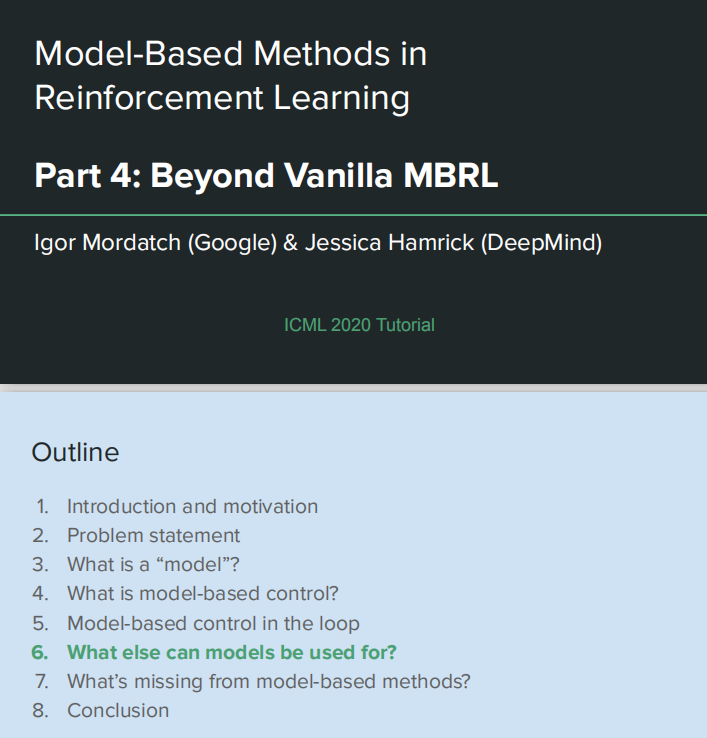Select outline item 'Problem statement'
This screenshot has width=707, height=738.
click(x=153, y=536)
